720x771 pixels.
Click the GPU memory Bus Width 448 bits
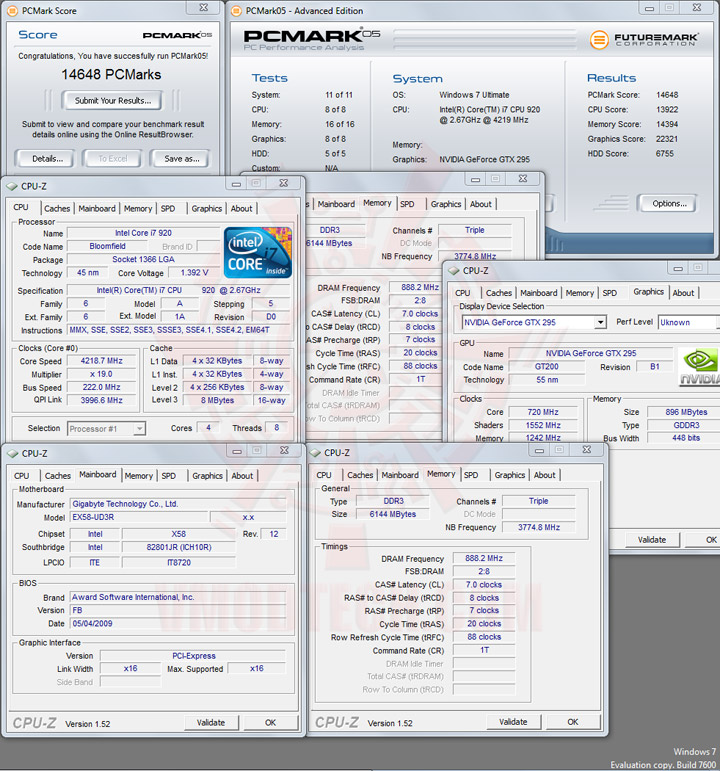(686, 438)
